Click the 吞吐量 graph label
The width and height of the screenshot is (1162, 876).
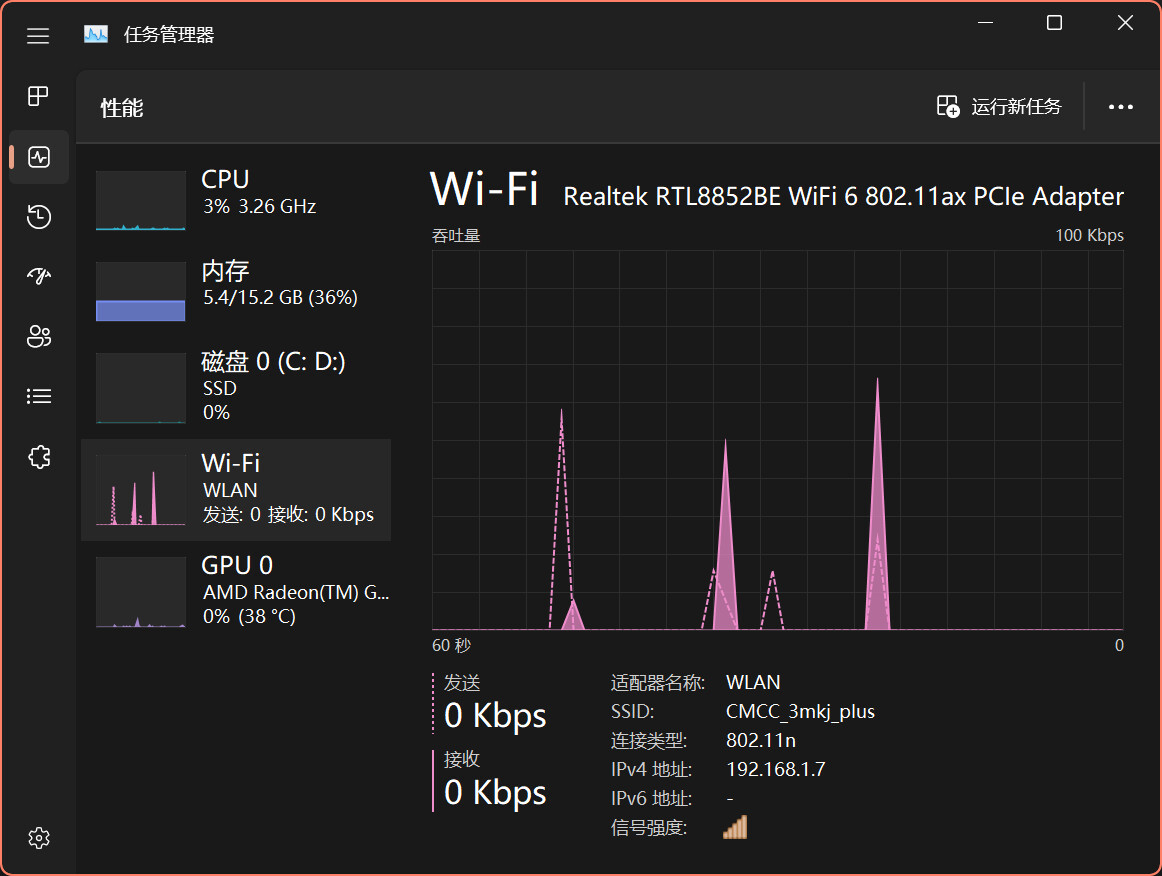(x=456, y=236)
